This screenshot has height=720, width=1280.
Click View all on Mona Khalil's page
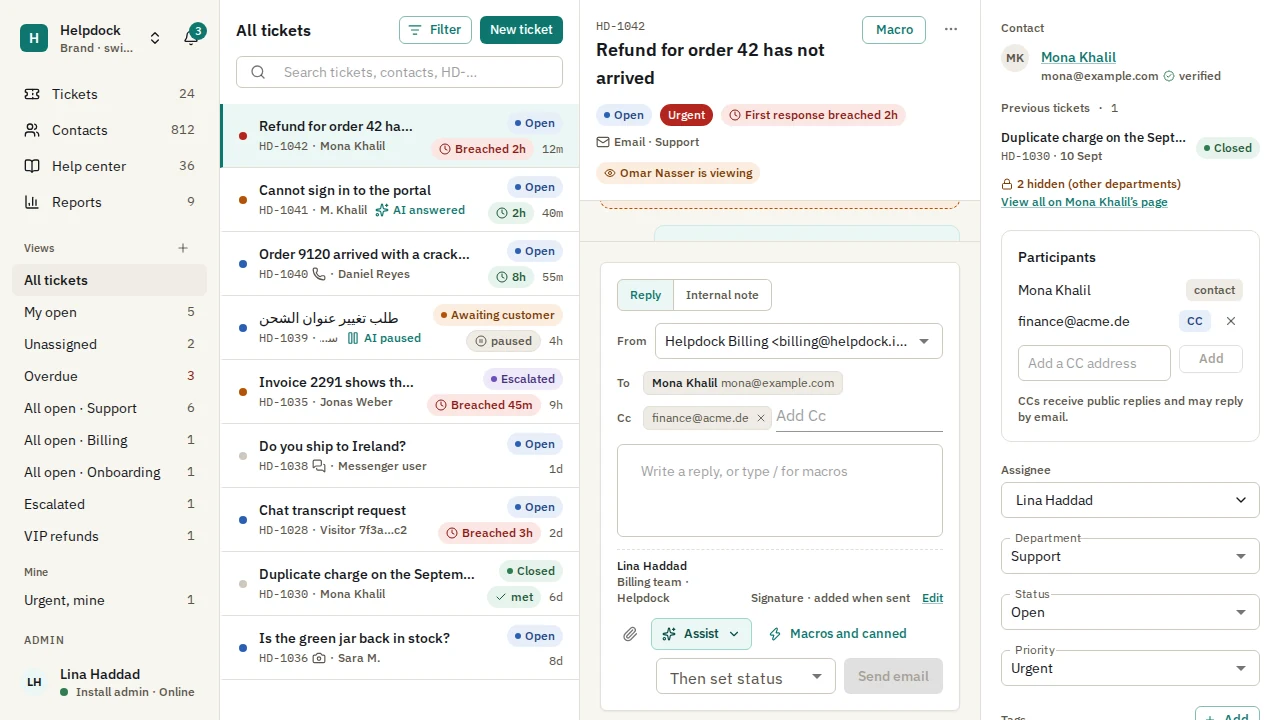[1084, 202]
